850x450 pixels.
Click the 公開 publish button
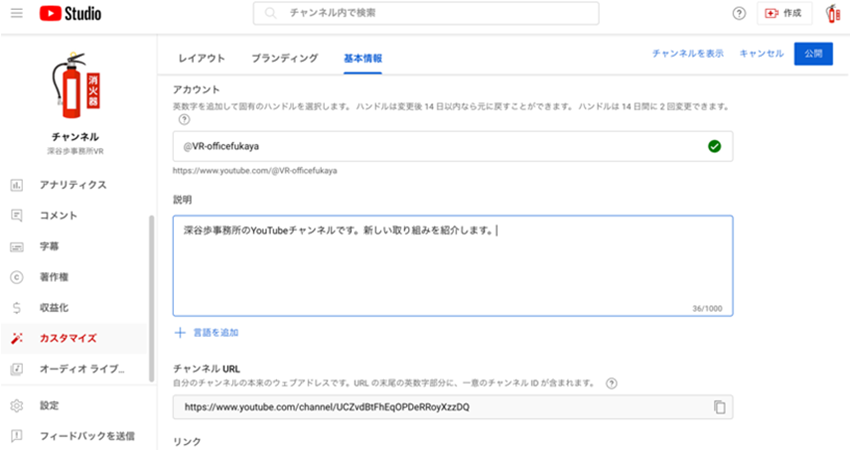point(813,54)
